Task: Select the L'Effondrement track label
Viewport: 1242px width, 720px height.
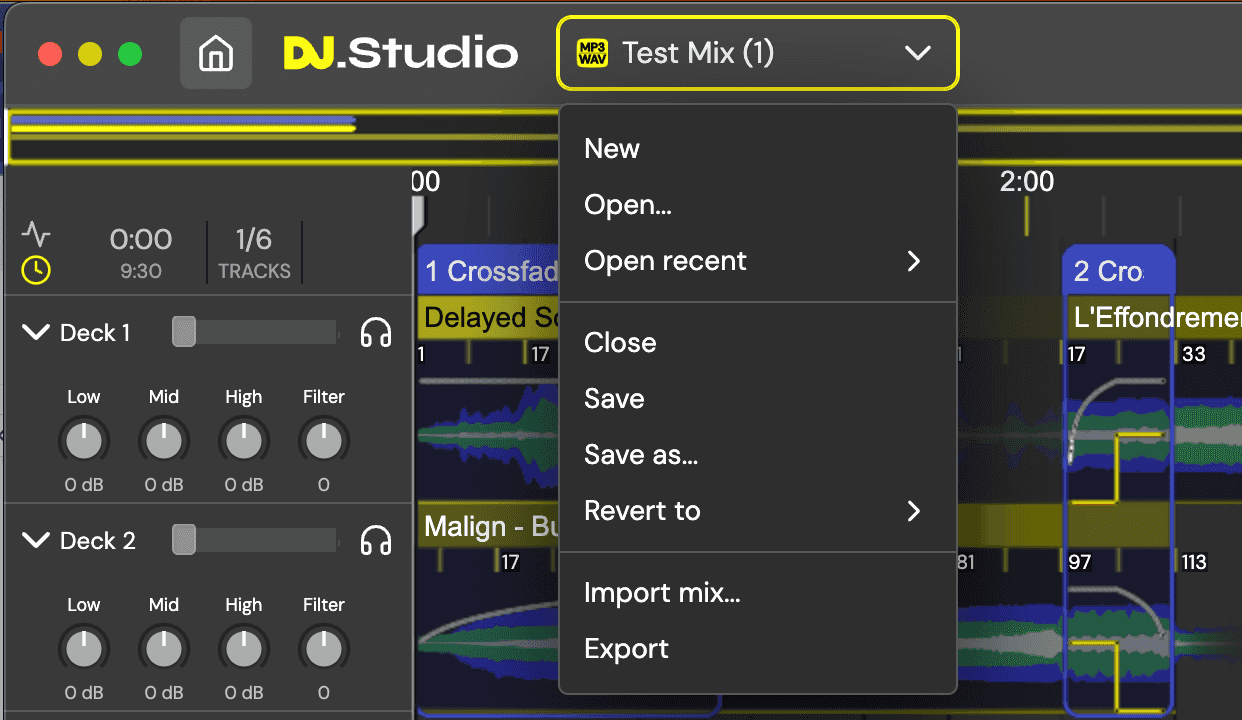Action: point(1155,318)
